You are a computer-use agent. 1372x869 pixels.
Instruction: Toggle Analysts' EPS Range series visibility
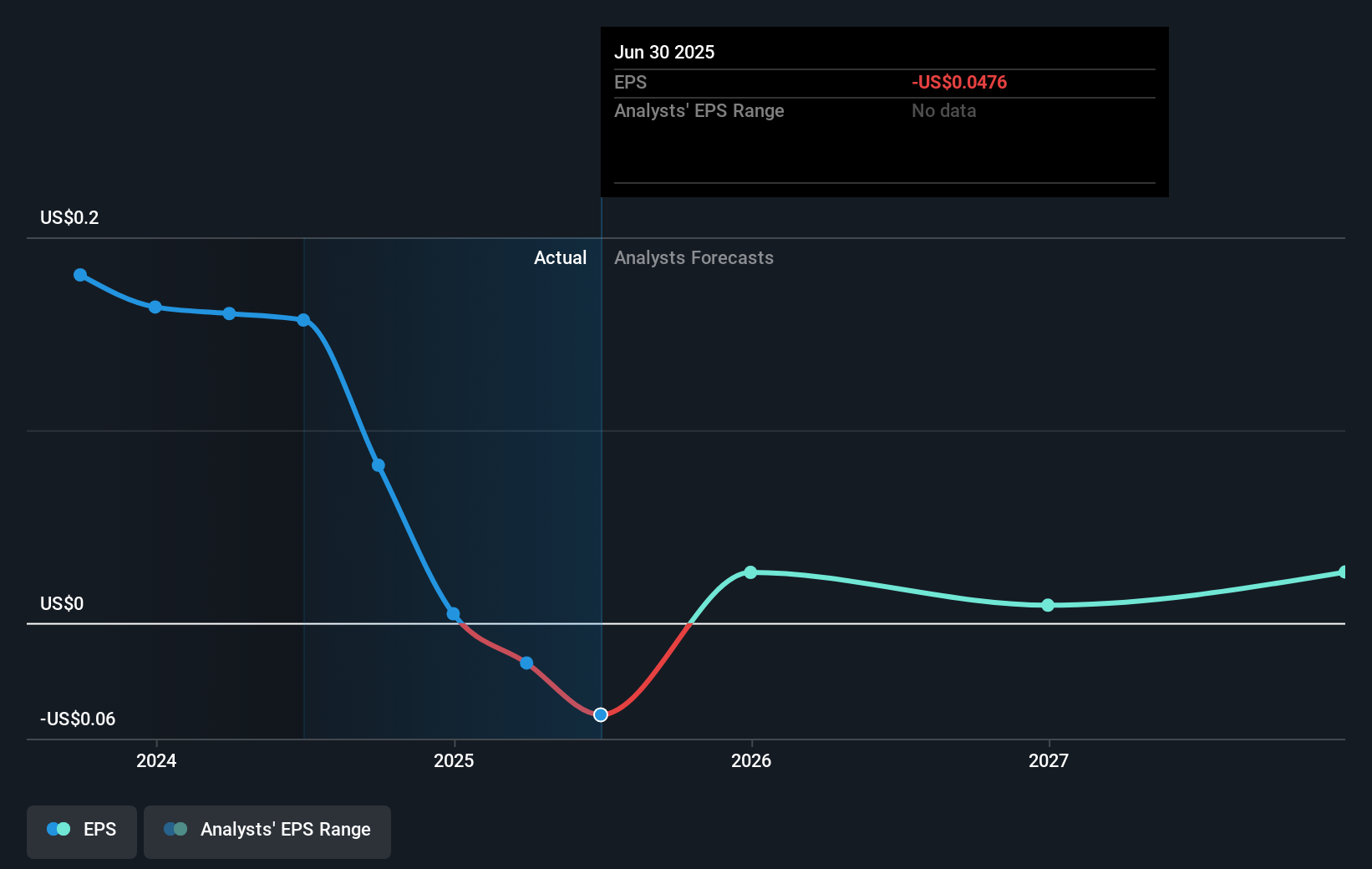(x=267, y=831)
